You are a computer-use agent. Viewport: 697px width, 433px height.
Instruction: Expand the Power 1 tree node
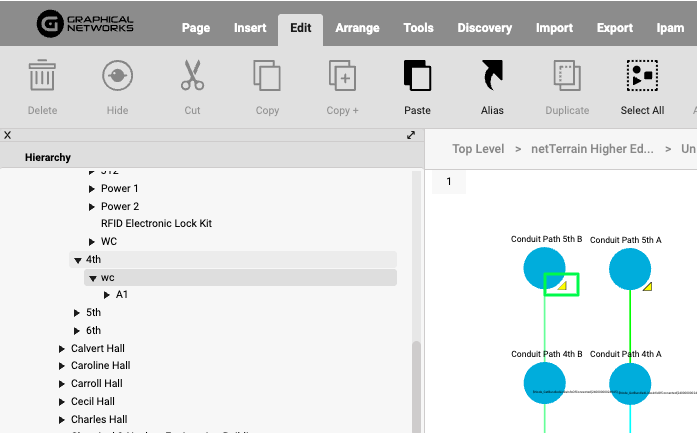[92, 189]
